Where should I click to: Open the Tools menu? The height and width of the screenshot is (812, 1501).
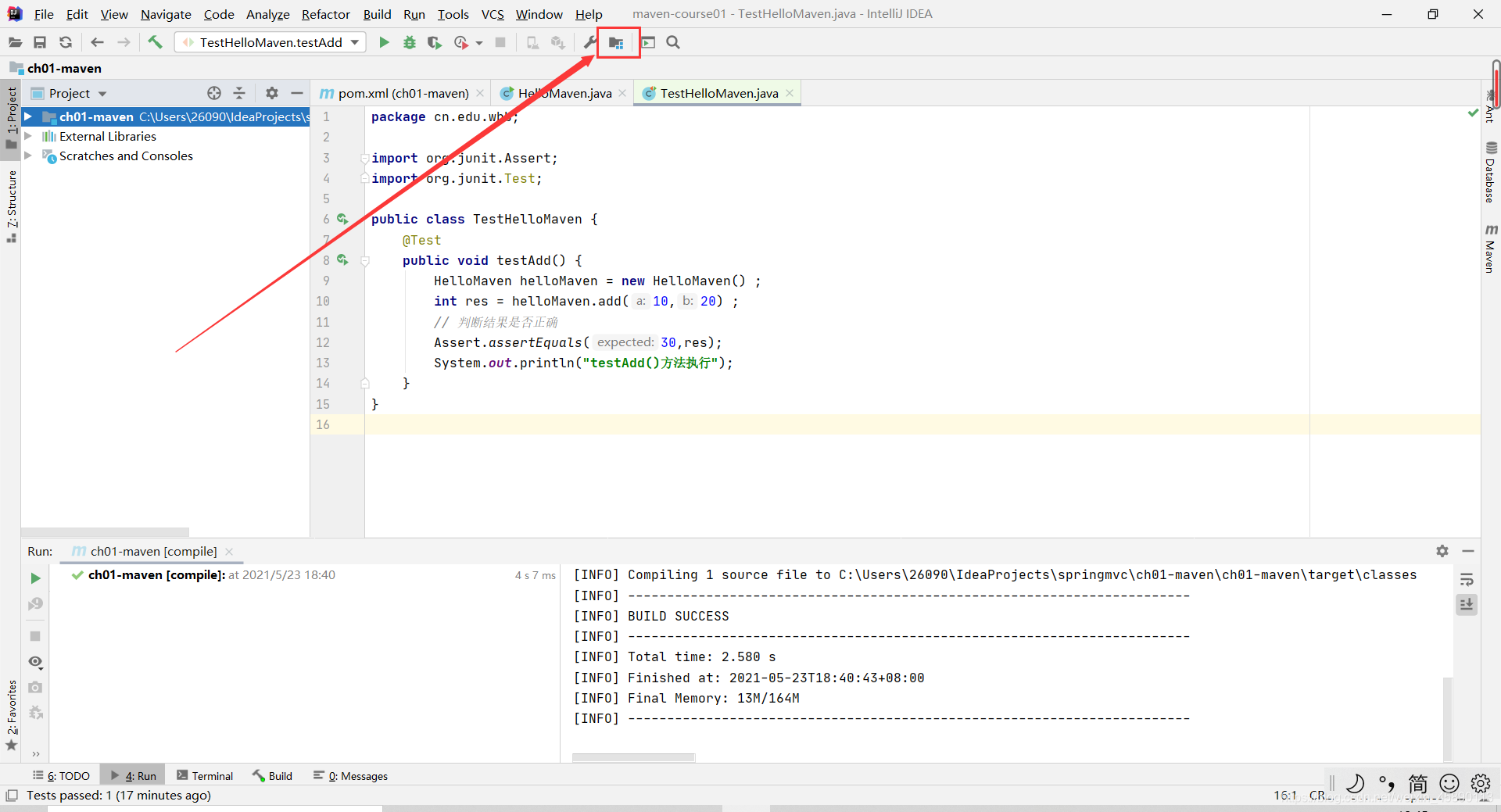[453, 14]
